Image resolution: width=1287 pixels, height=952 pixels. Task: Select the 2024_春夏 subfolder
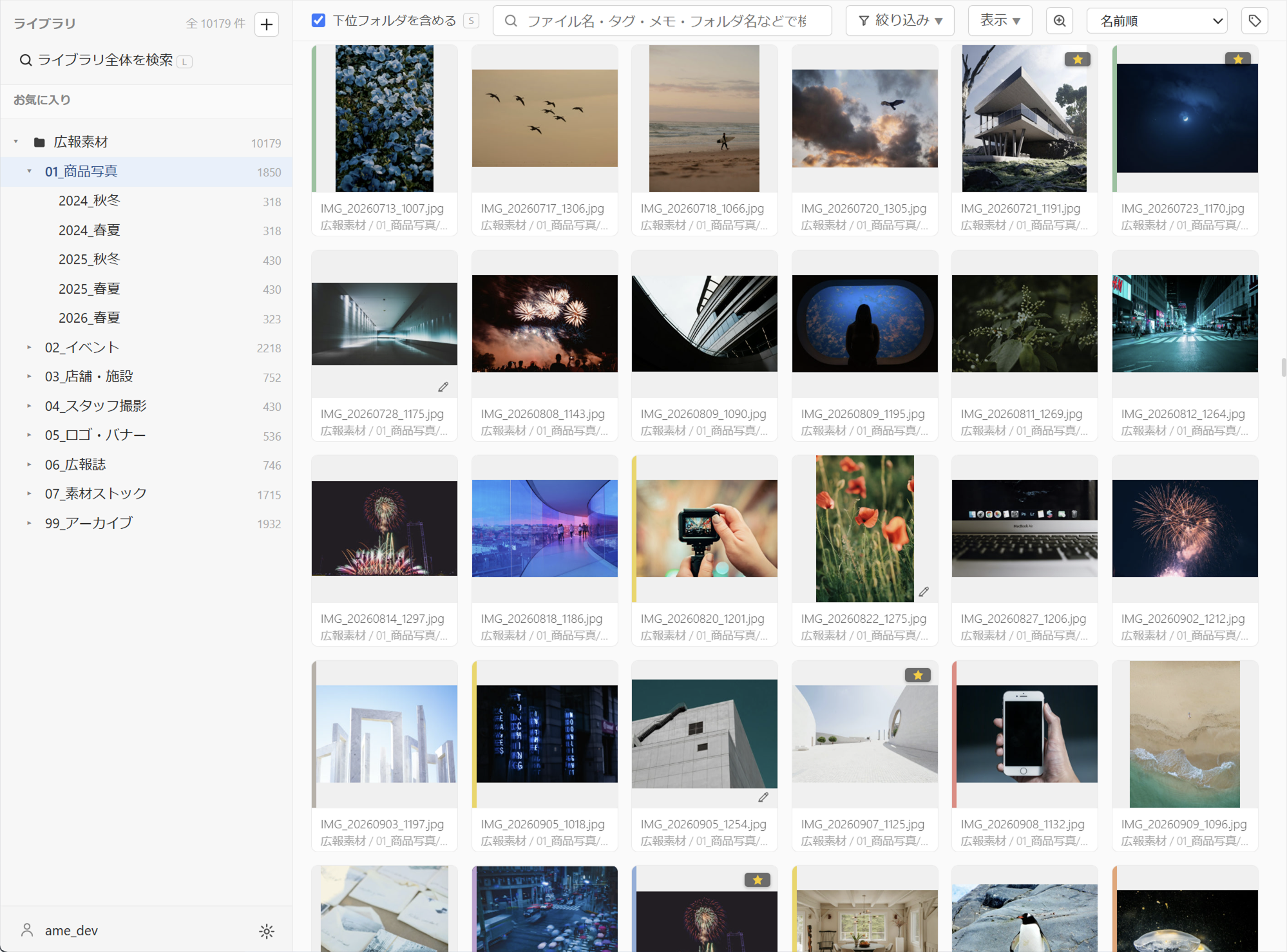coord(146,230)
